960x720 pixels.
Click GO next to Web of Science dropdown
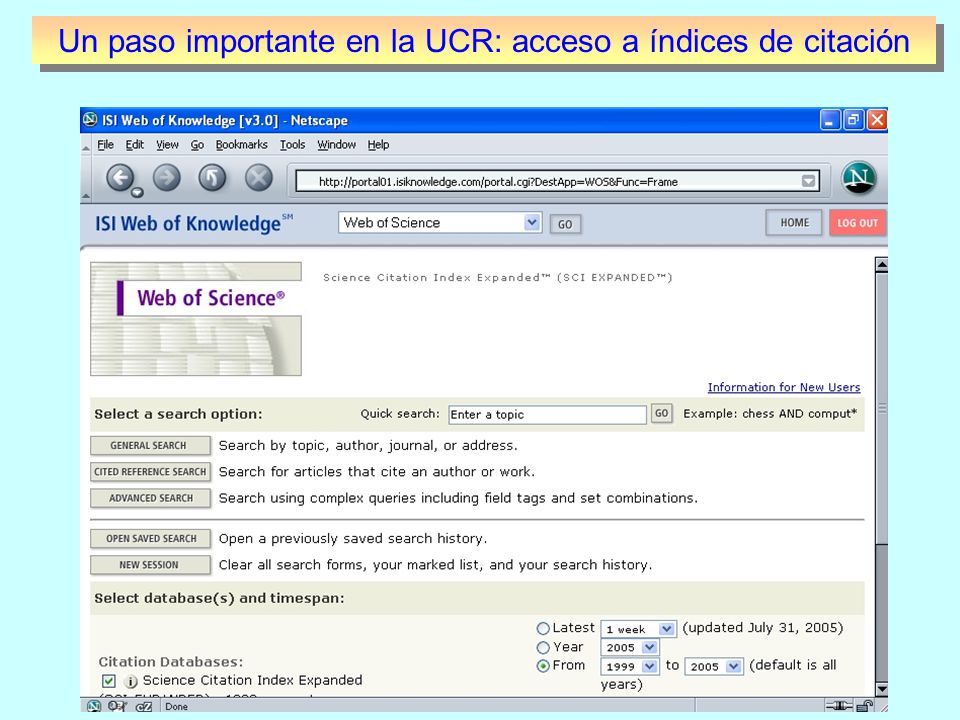565,224
